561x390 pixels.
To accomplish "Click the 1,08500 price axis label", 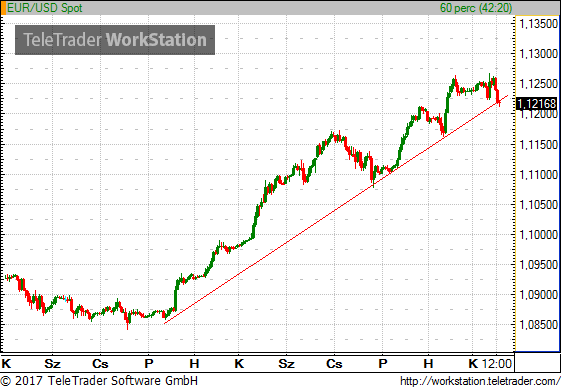I will [x=538, y=325].
